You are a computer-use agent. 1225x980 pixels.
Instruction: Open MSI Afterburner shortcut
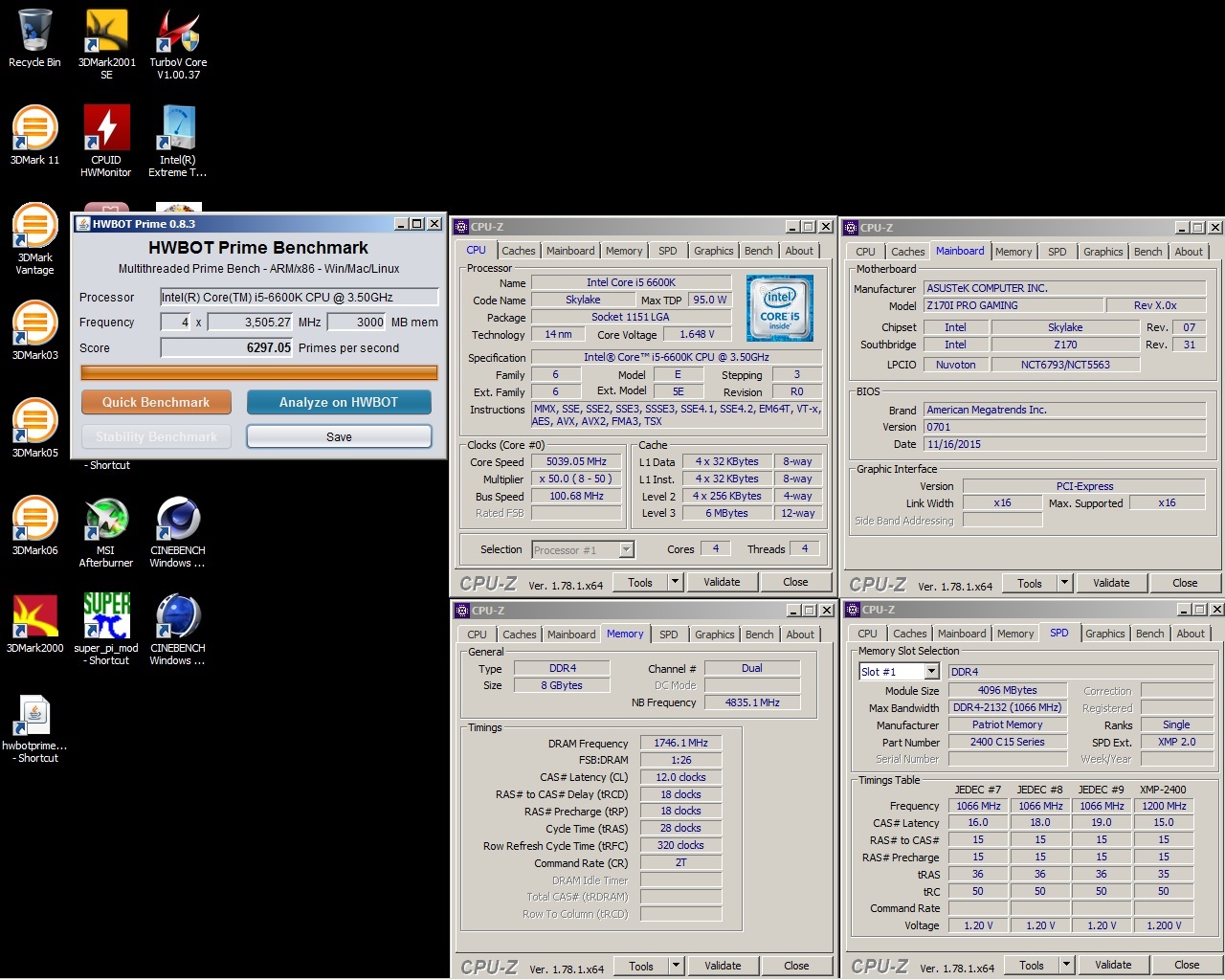coord(106,532)
